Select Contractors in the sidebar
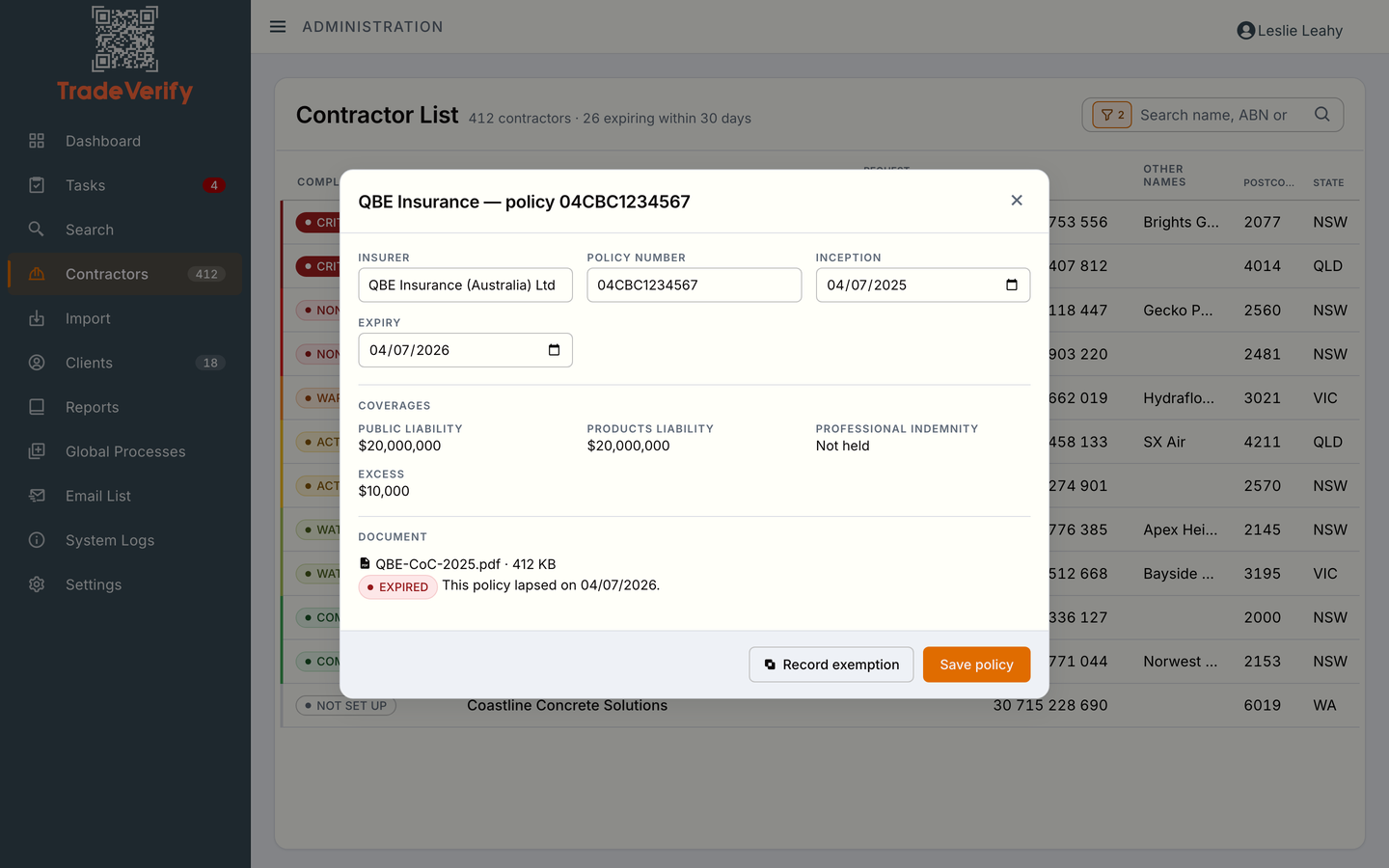The width and height of the screenshot is (1389, 868). tap(125, 274)
